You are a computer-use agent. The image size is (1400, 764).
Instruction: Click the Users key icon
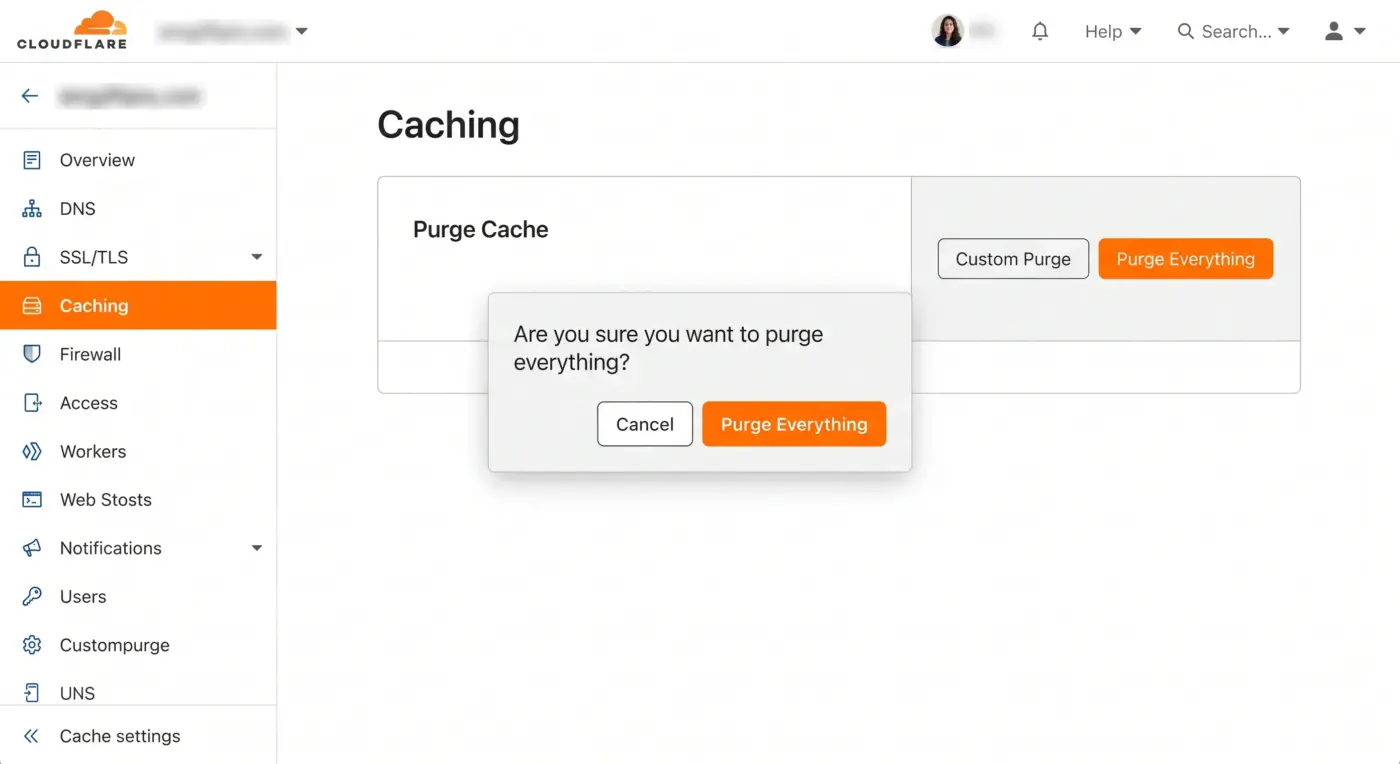[32, 597]
